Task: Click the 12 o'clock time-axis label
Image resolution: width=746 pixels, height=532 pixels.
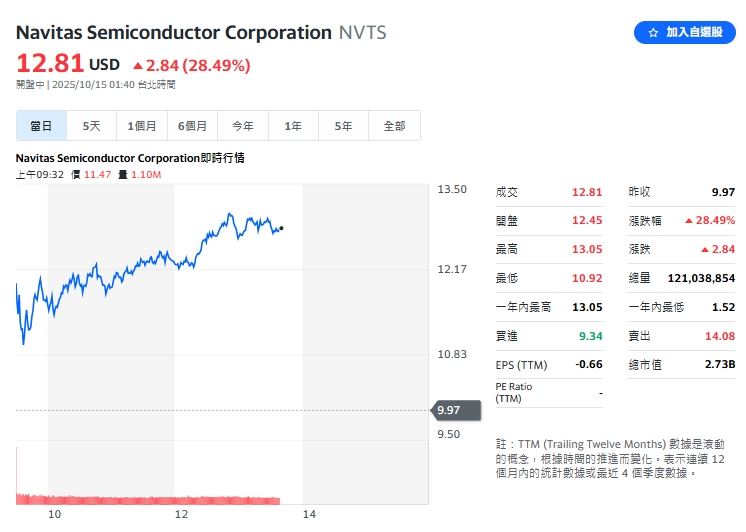Action: (x=181, y=514)
